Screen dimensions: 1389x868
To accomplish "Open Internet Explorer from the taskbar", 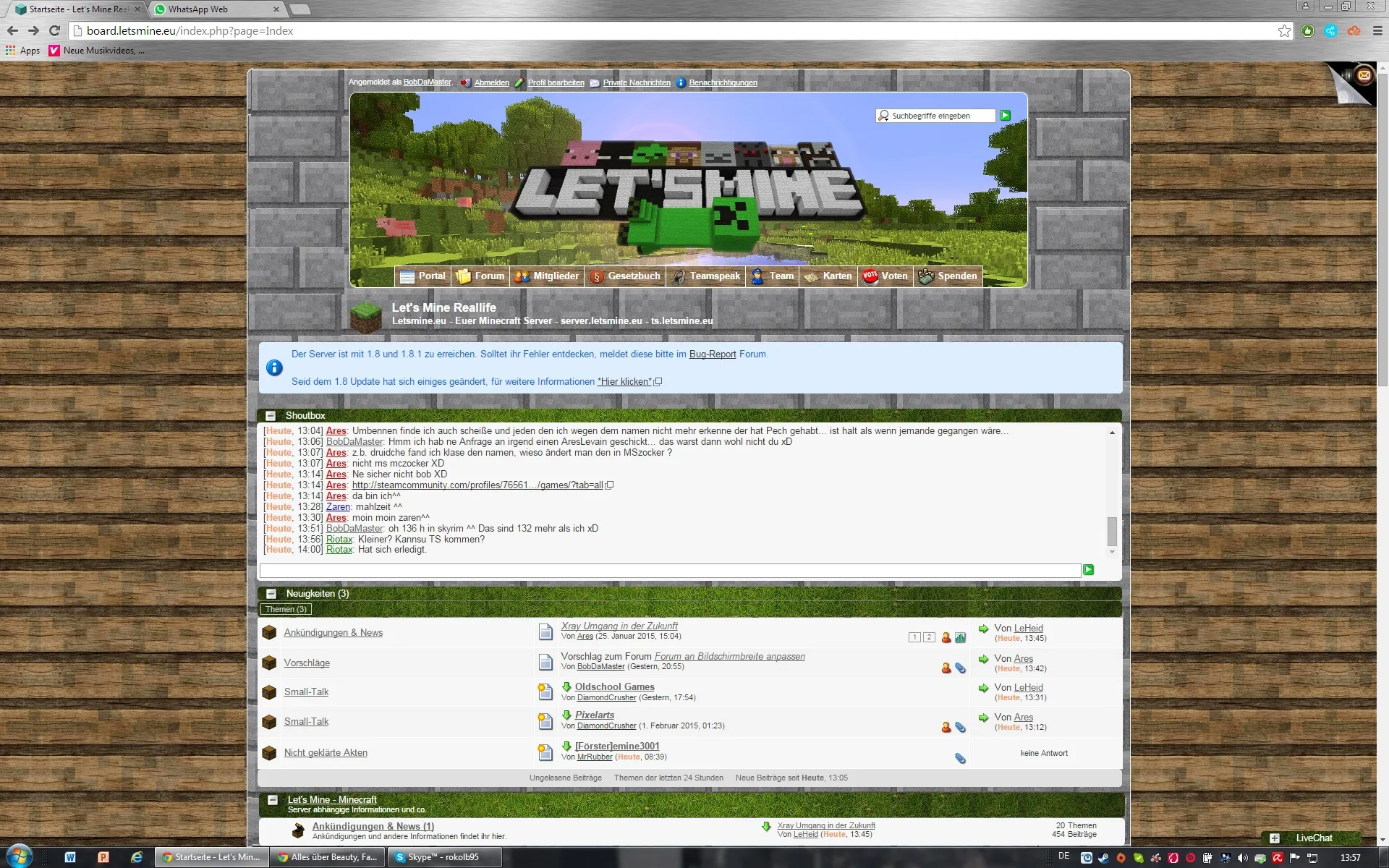I will tap(137, 857).
